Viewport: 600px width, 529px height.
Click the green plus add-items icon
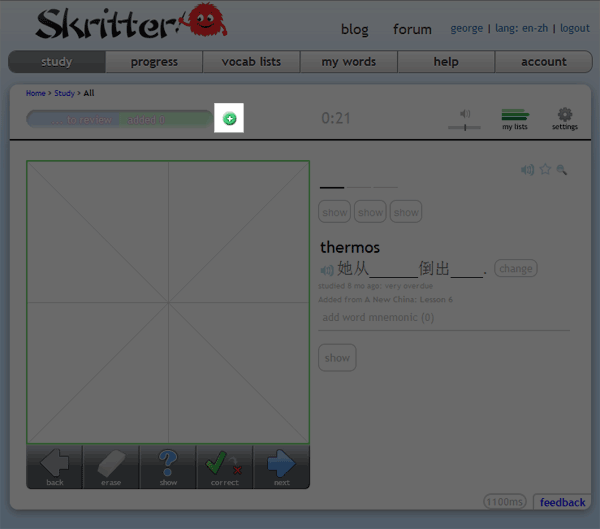click(x=229, y=119)
